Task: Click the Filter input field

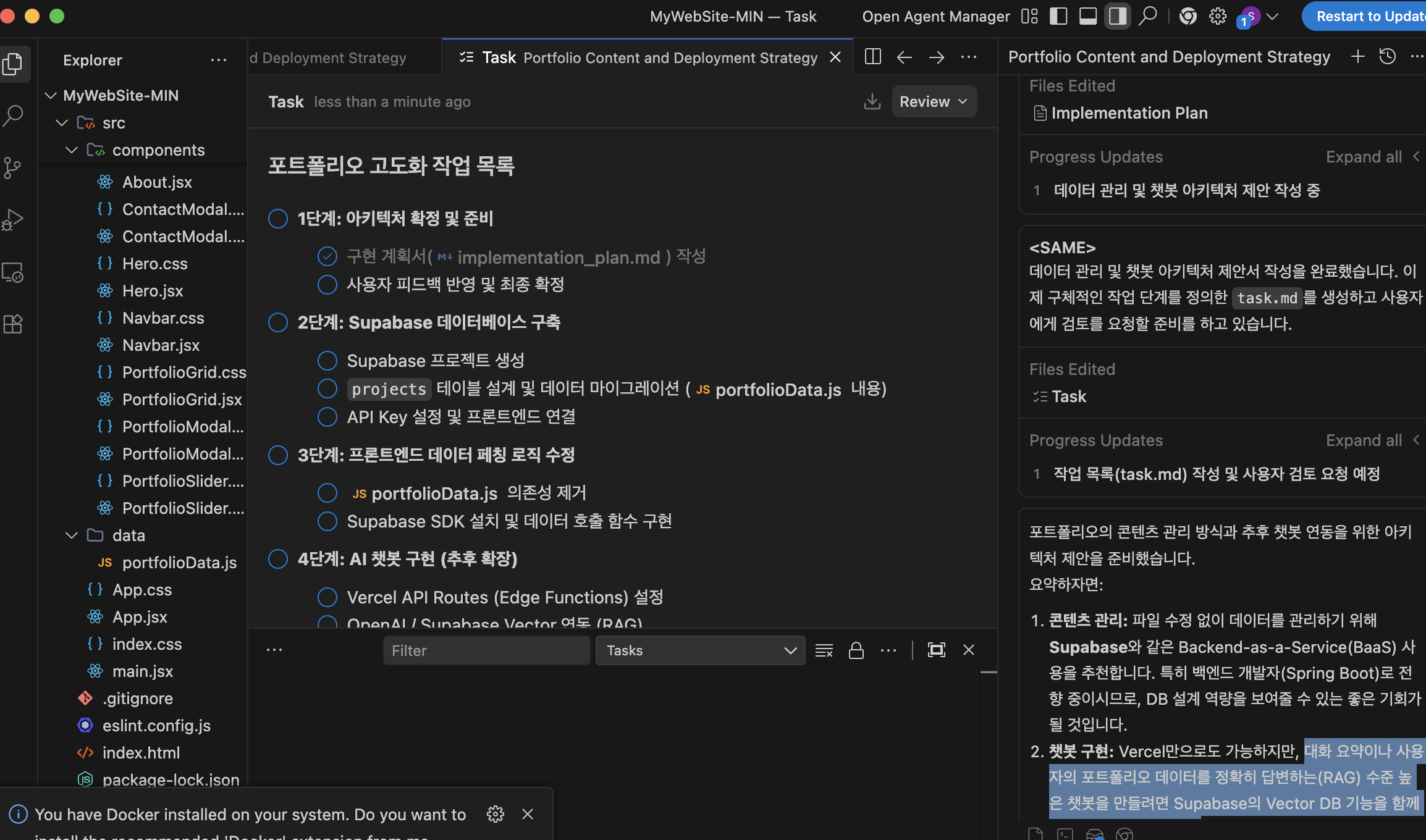Action: (486, 650)
